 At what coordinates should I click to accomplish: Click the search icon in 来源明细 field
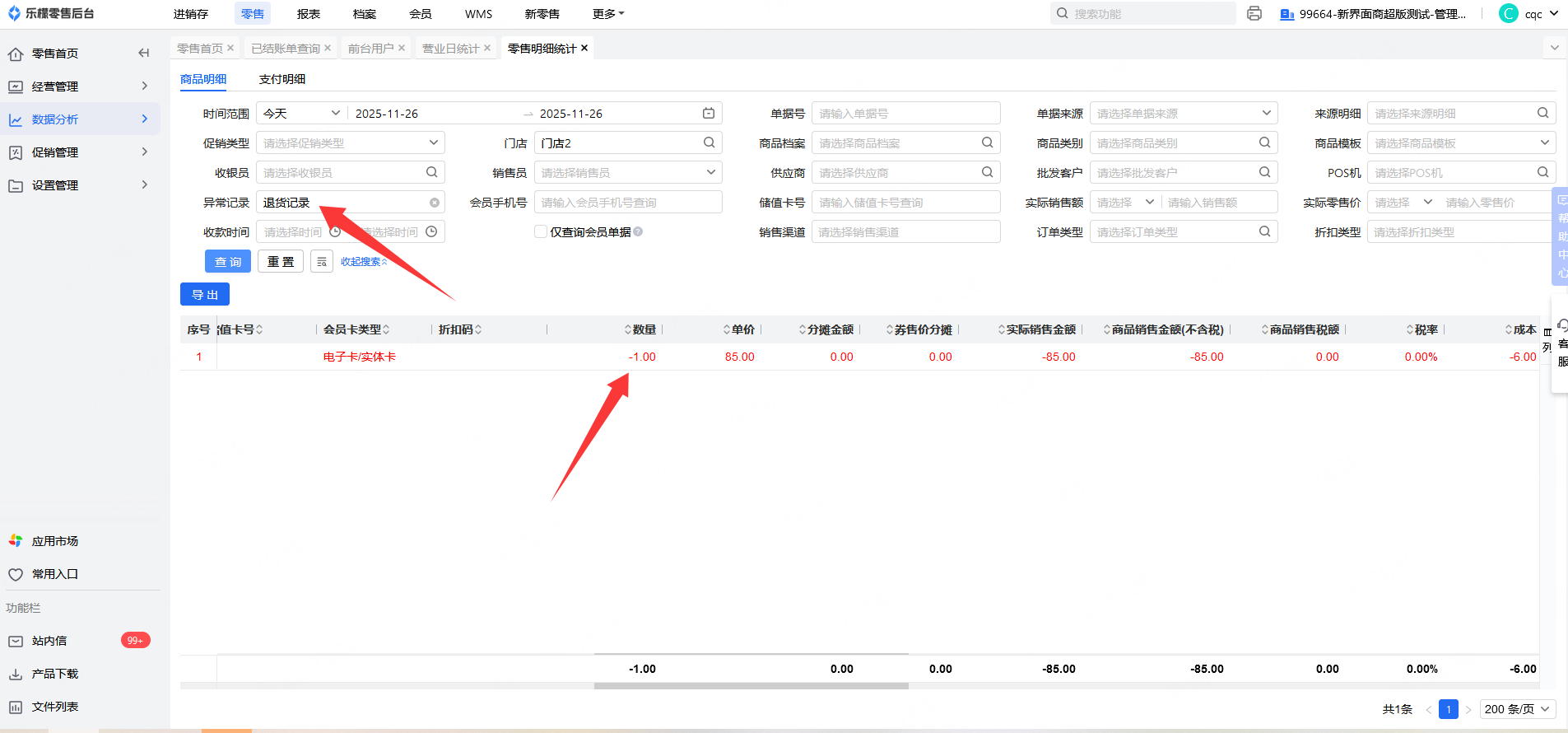(x=1543, y=113)
